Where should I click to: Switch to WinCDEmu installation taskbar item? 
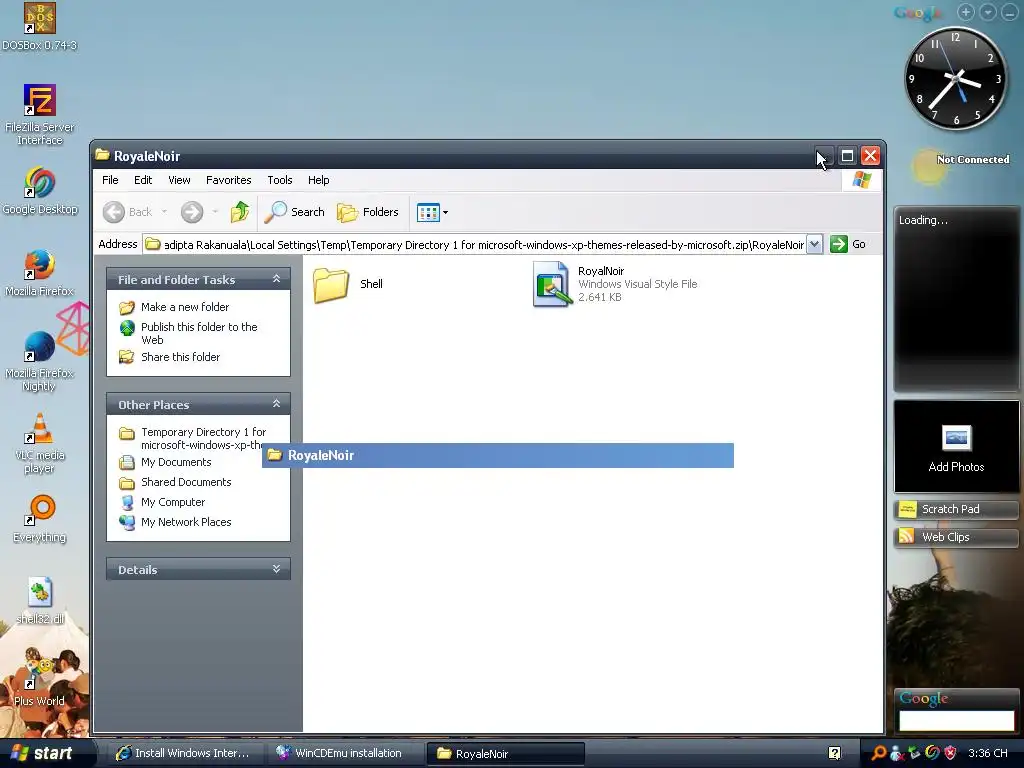click(344, 753)
